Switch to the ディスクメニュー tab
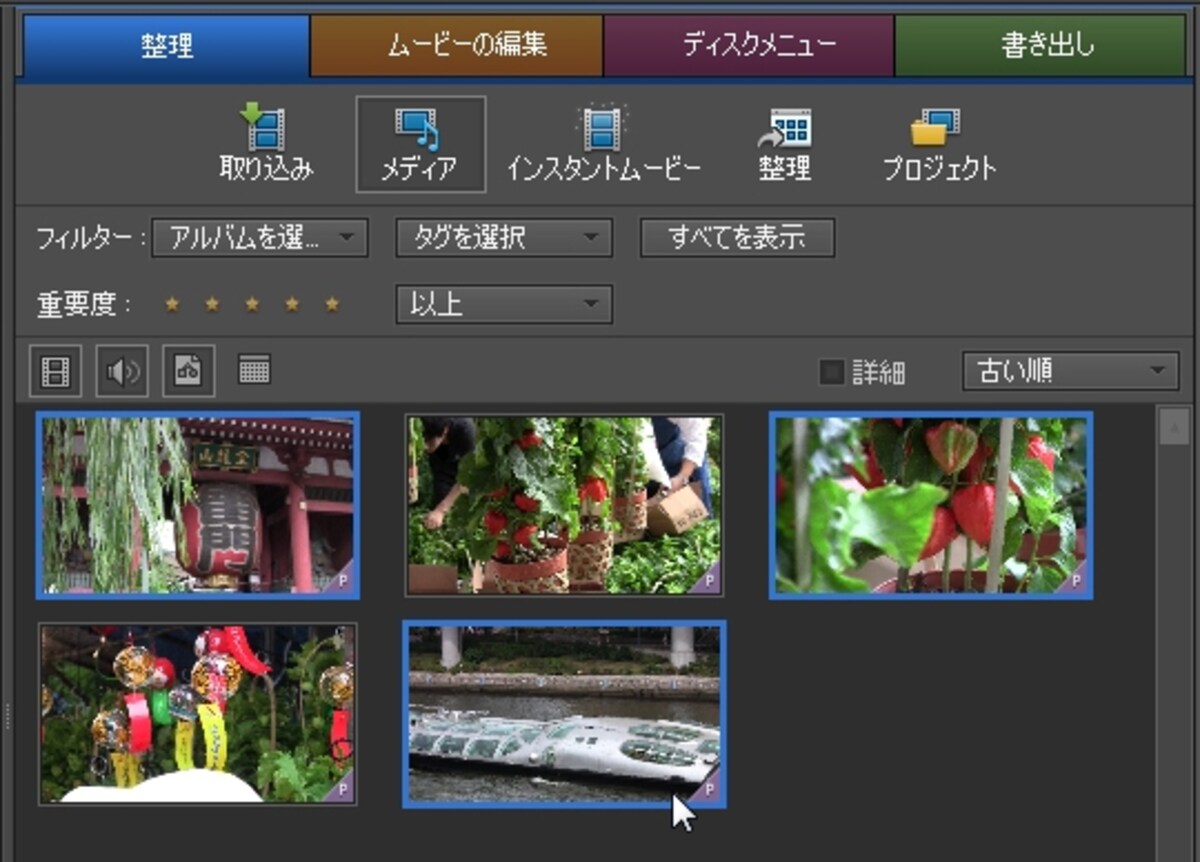The width and height of the screenshot is (1200, 862). click(x=749, y=46)
